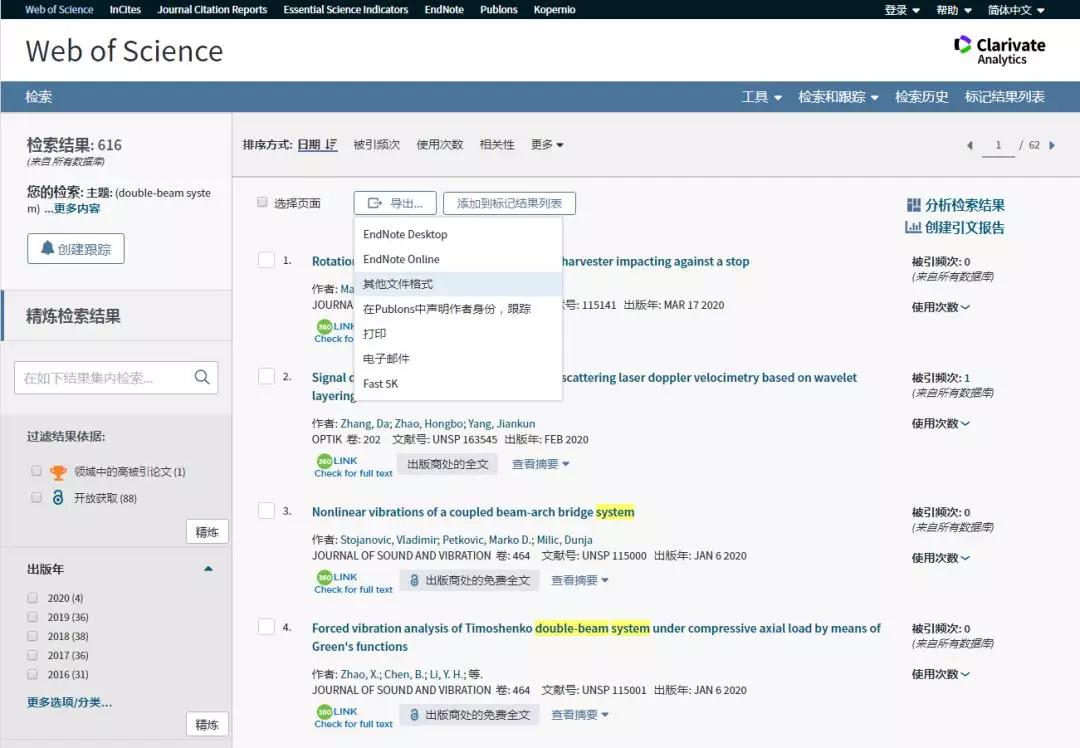Go to the previous results page arrow

(970, 145)
